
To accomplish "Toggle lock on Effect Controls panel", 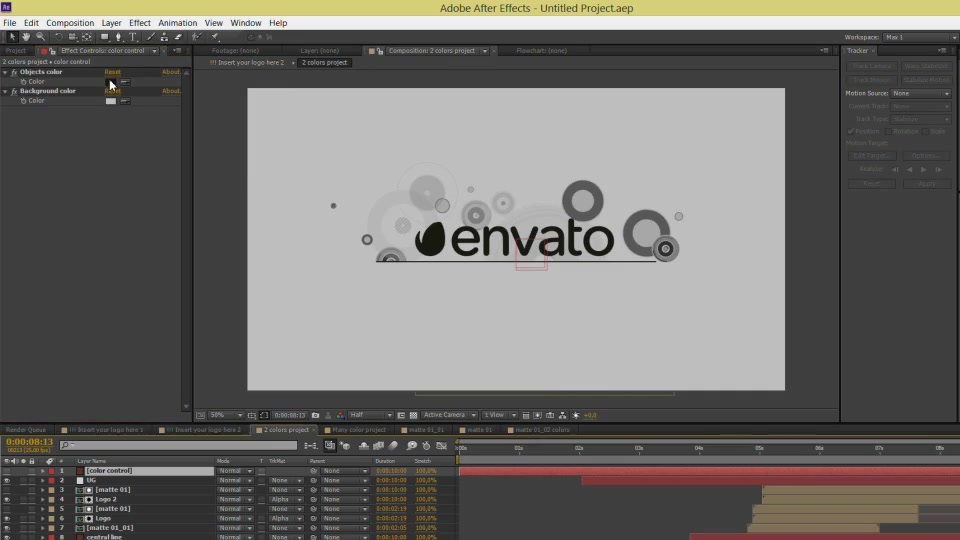I will click(x=52, y=51).
